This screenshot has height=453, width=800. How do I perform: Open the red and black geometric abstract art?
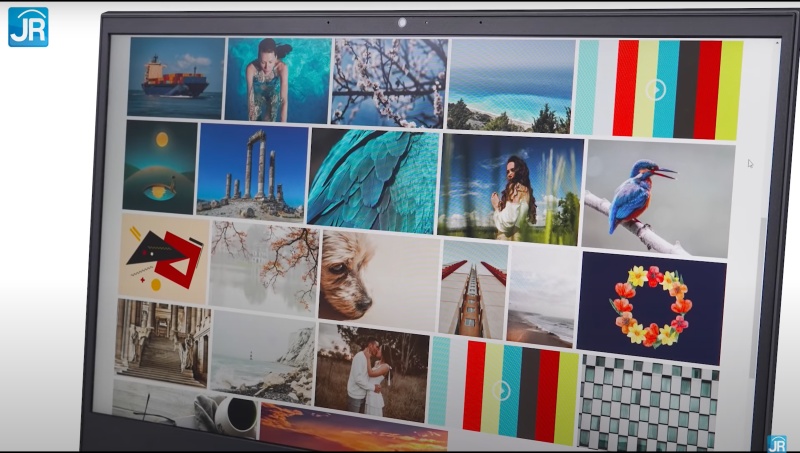point(164,259)
